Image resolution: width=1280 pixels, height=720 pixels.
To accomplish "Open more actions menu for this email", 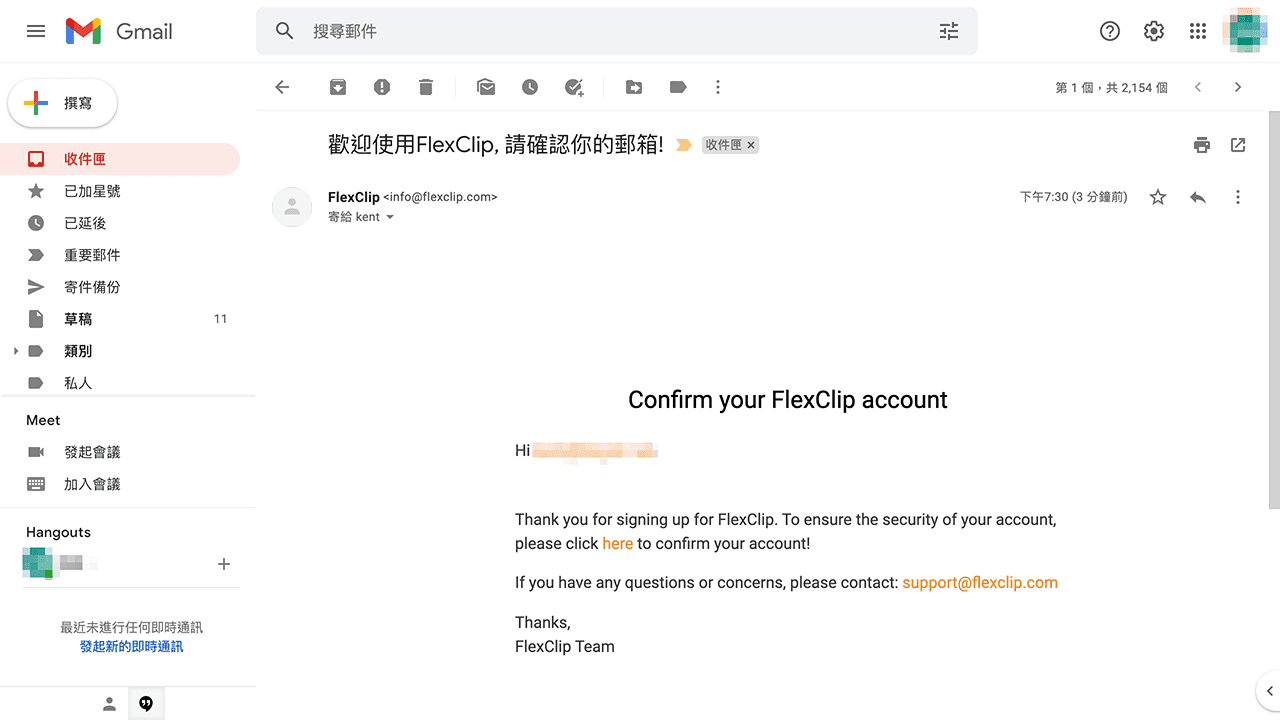I will tap(1238, 197).
